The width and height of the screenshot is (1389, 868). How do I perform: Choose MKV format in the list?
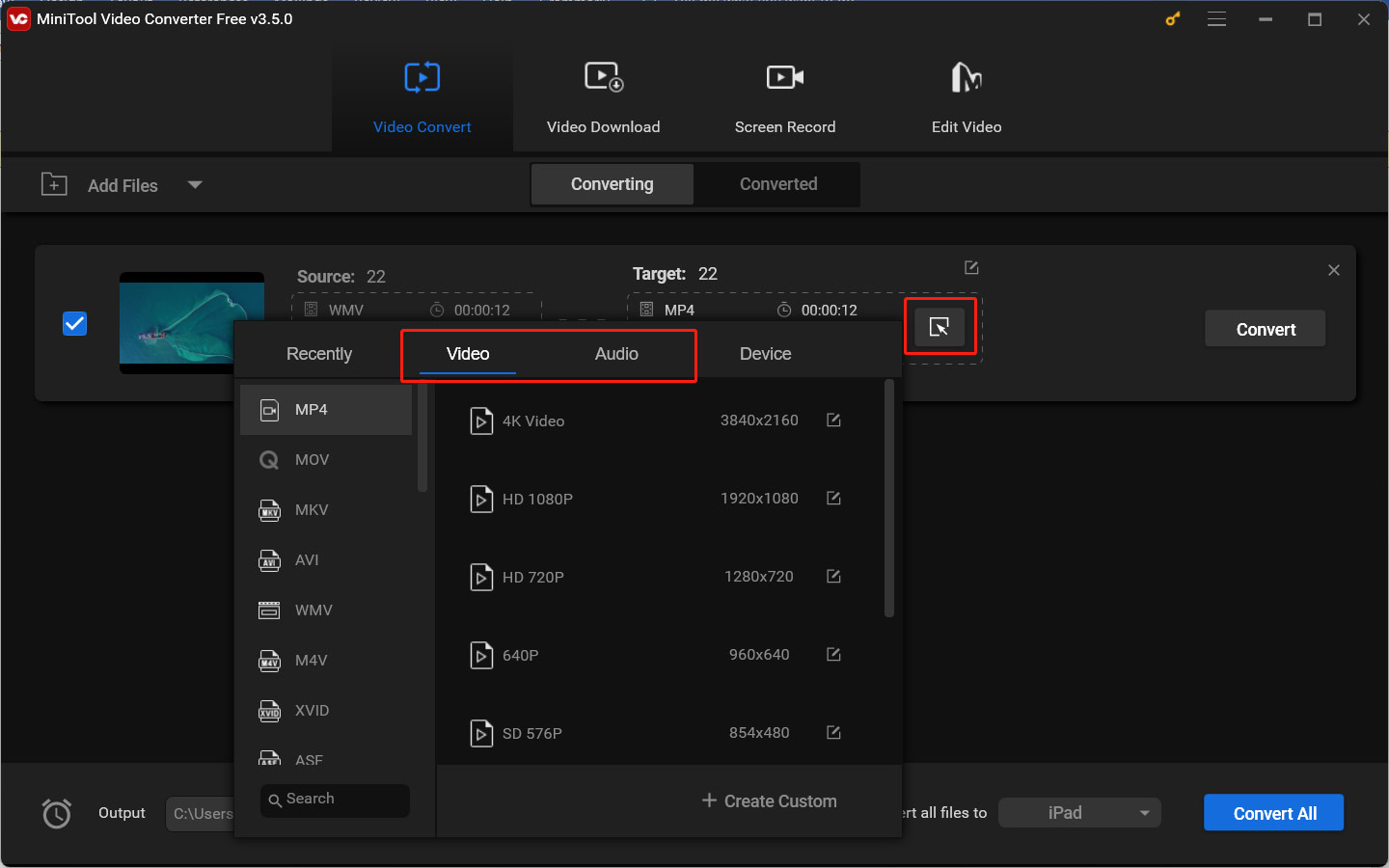(326, 510)
